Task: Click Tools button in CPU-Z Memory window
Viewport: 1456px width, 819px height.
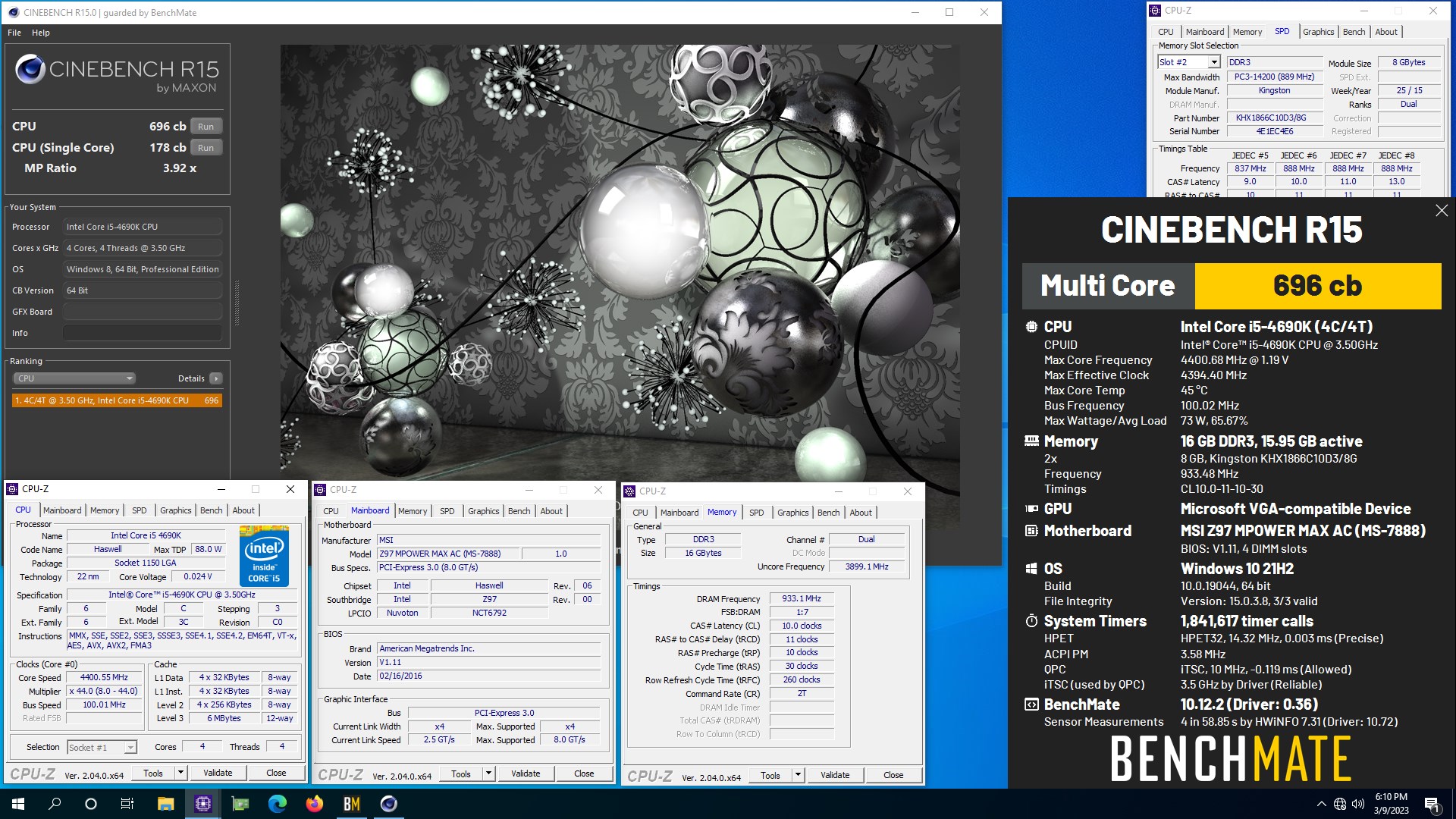Action: point(770,775)
